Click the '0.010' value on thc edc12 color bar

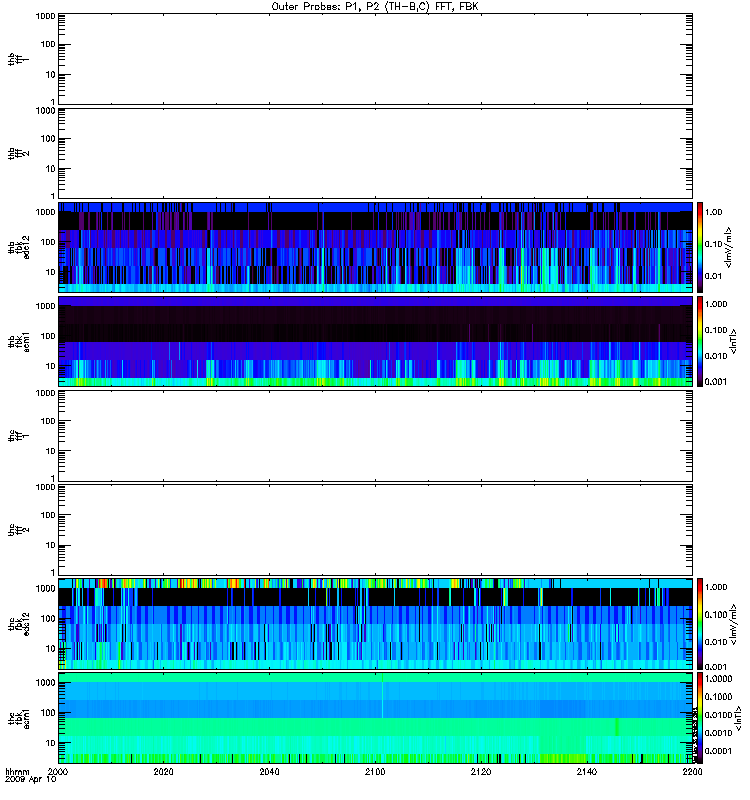tap(716, 642)
